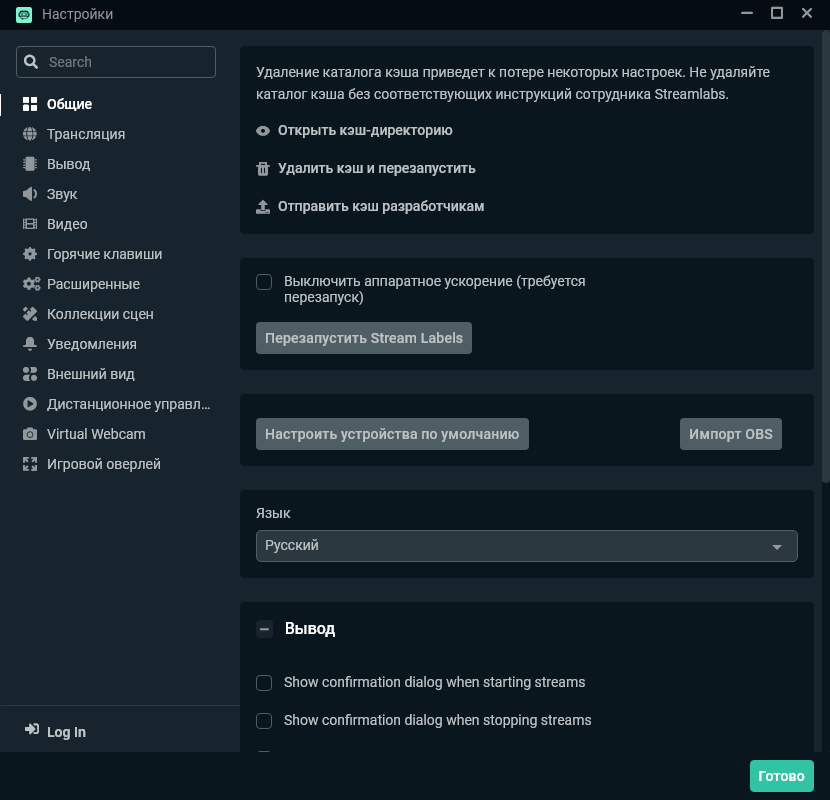Enable disabling hardware acceleration checkbox
The height and width of the screenshot is (800, 830).
[264, 282]
